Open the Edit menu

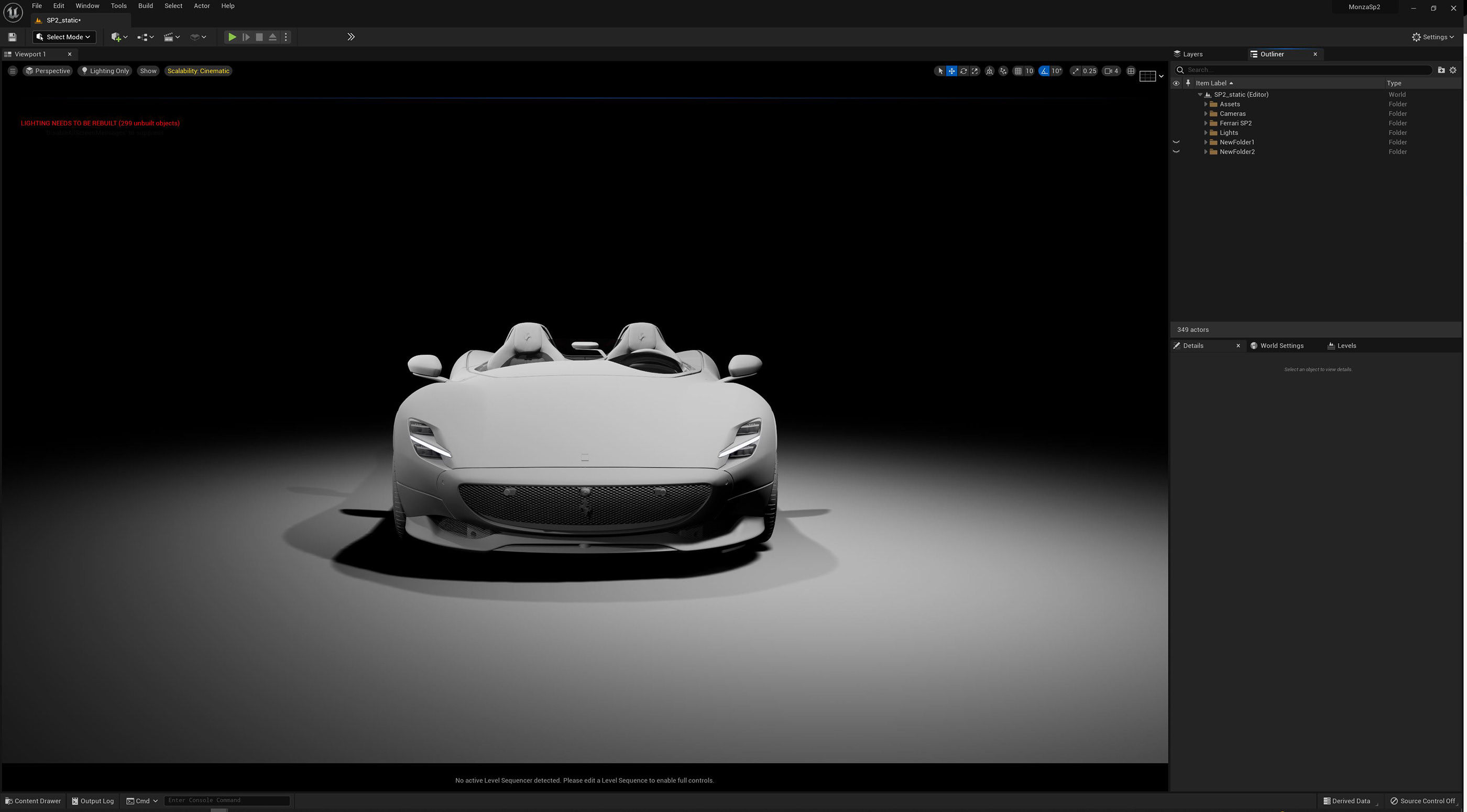click(x=59, y=6)
